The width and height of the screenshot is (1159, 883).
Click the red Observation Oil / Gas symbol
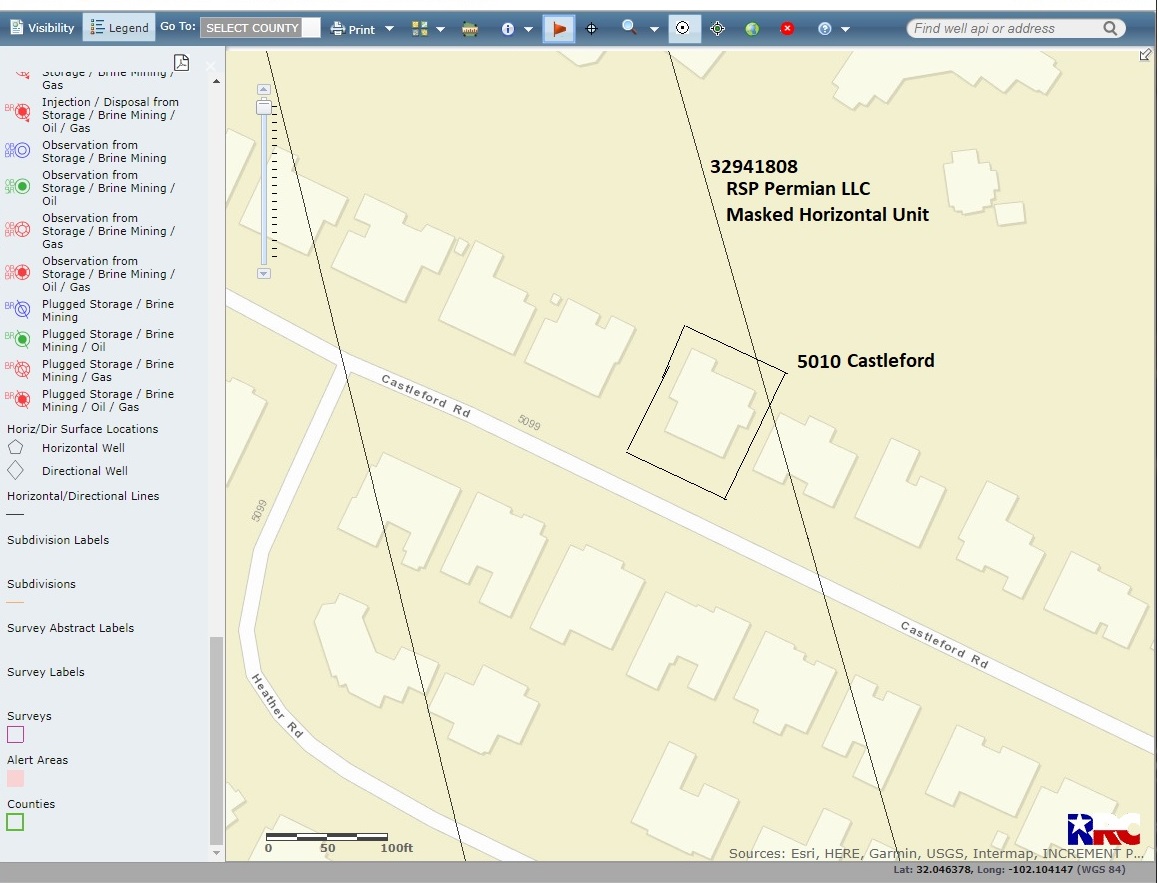(x=18, y=273)
